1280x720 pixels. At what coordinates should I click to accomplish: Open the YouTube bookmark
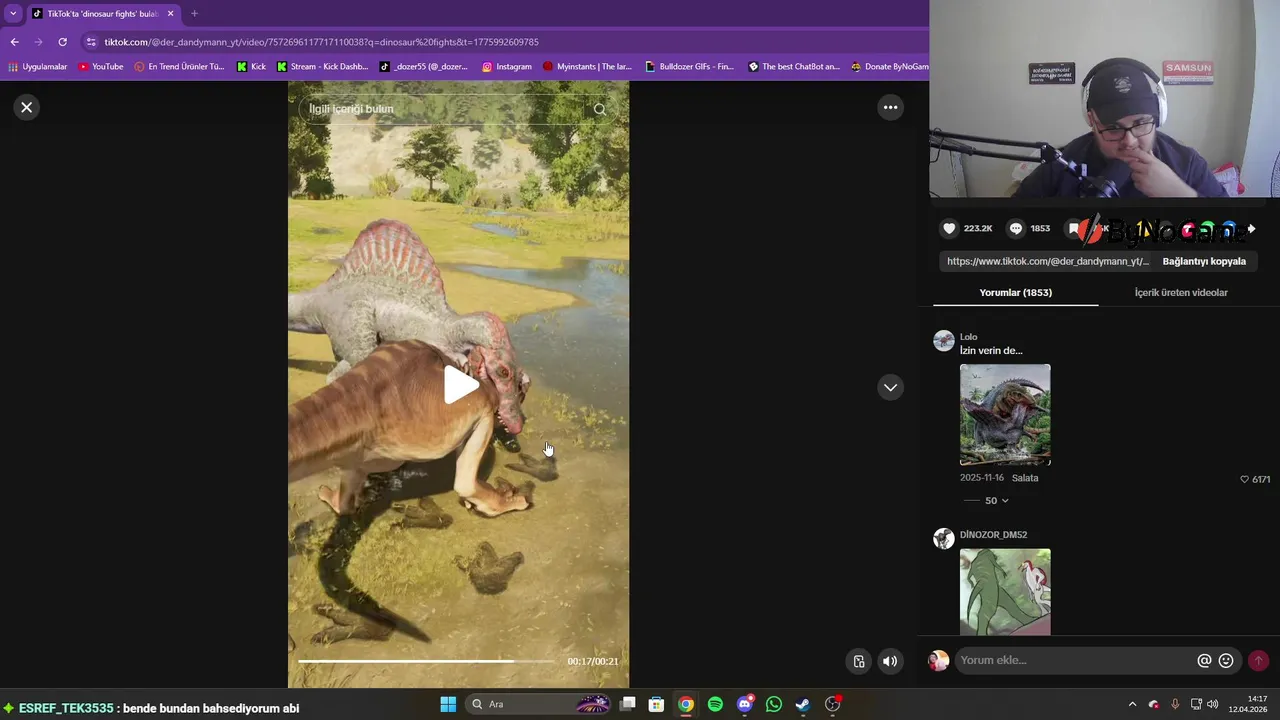100,67
